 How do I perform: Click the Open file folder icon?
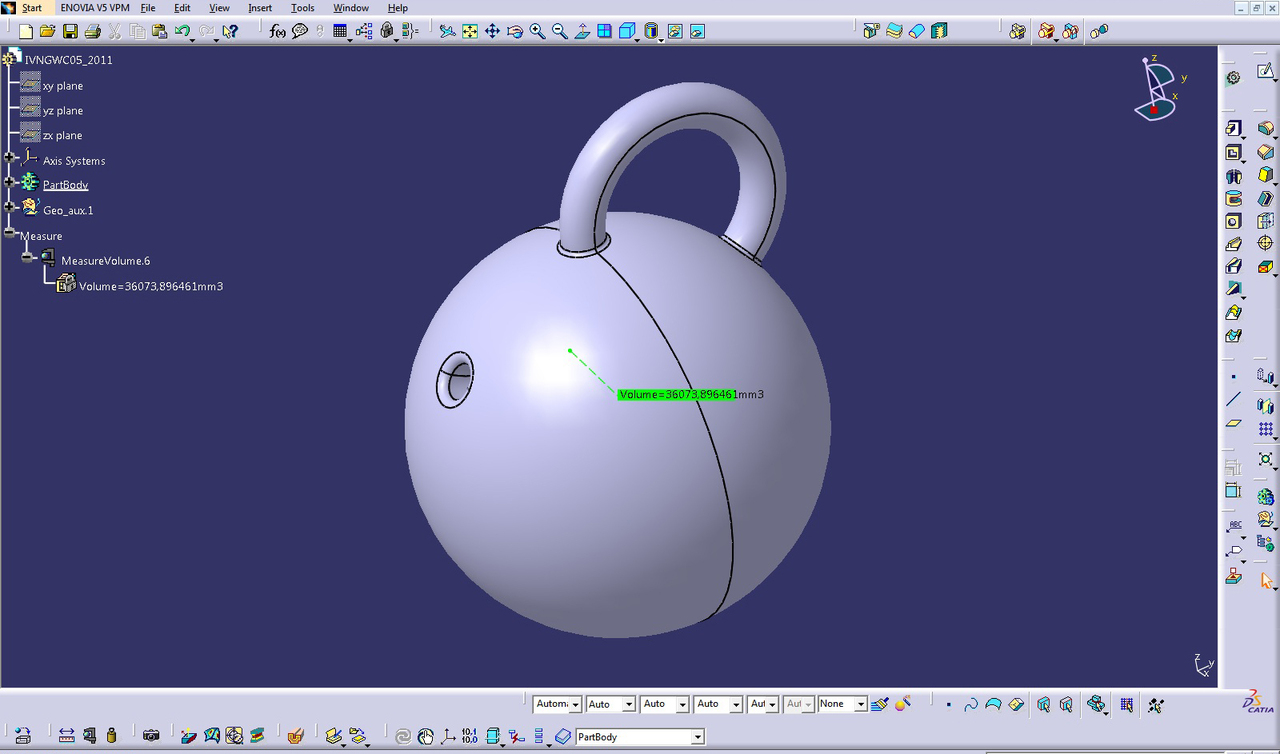click(48, 31)
